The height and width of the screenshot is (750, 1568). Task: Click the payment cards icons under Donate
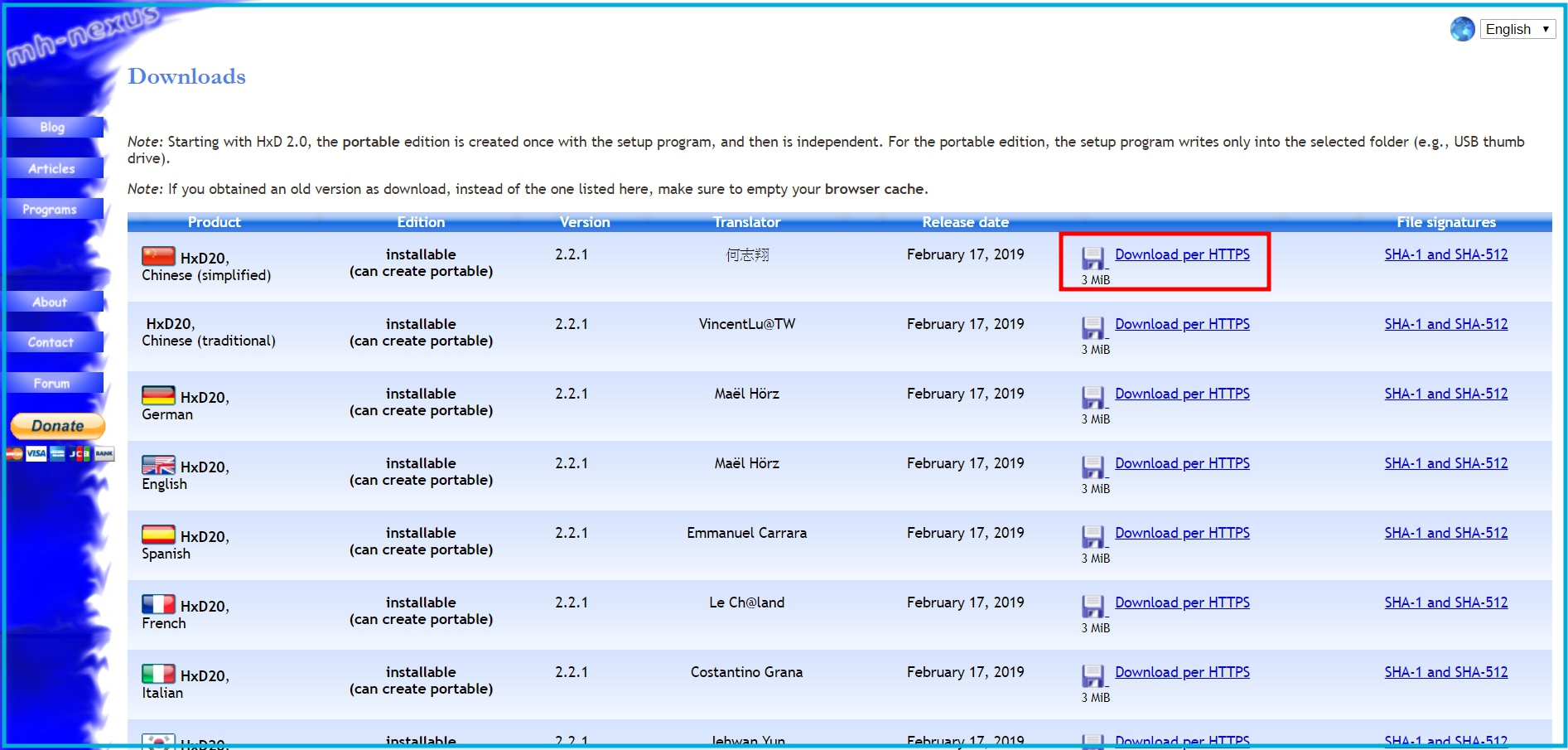60,453
